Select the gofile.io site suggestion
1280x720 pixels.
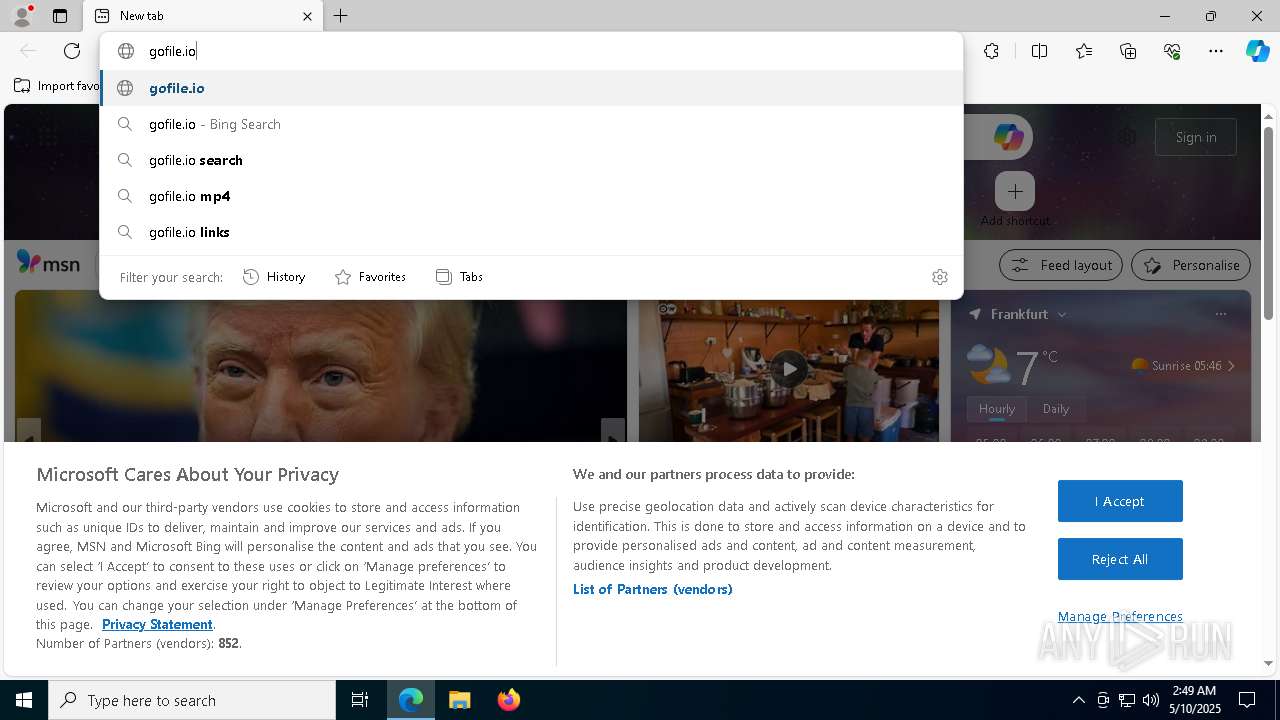531,88
